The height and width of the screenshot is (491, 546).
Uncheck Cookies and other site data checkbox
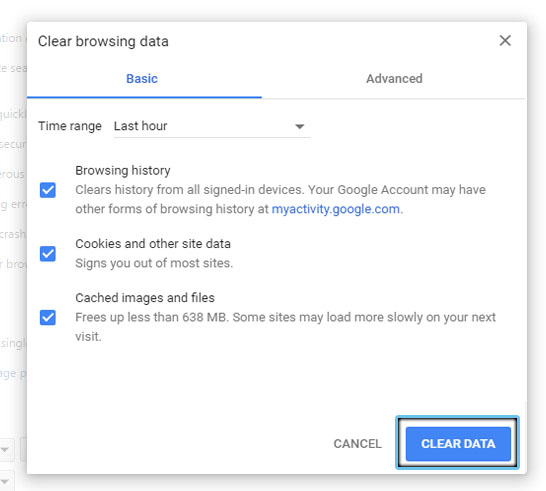point(48,253)
